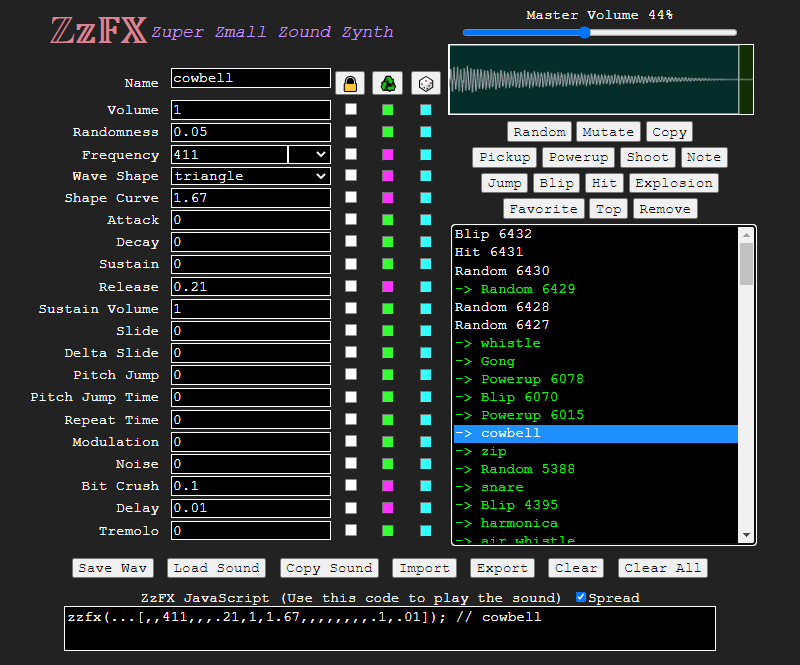This screenshot has height=665, width=800.
Task: Toggle the lock checkbox for Noise
Action: click(x=351, y=464)
